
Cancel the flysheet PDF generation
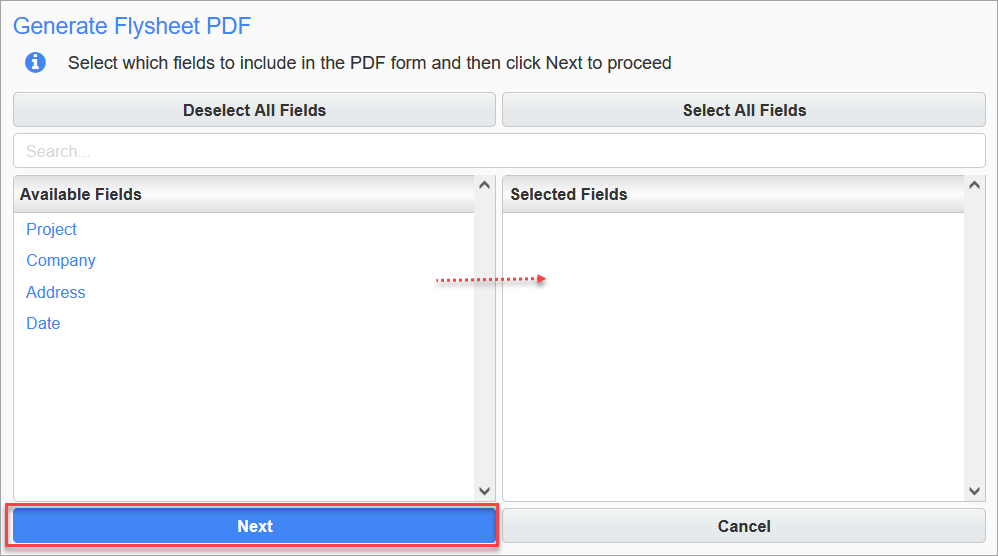(x=744, y=526)
